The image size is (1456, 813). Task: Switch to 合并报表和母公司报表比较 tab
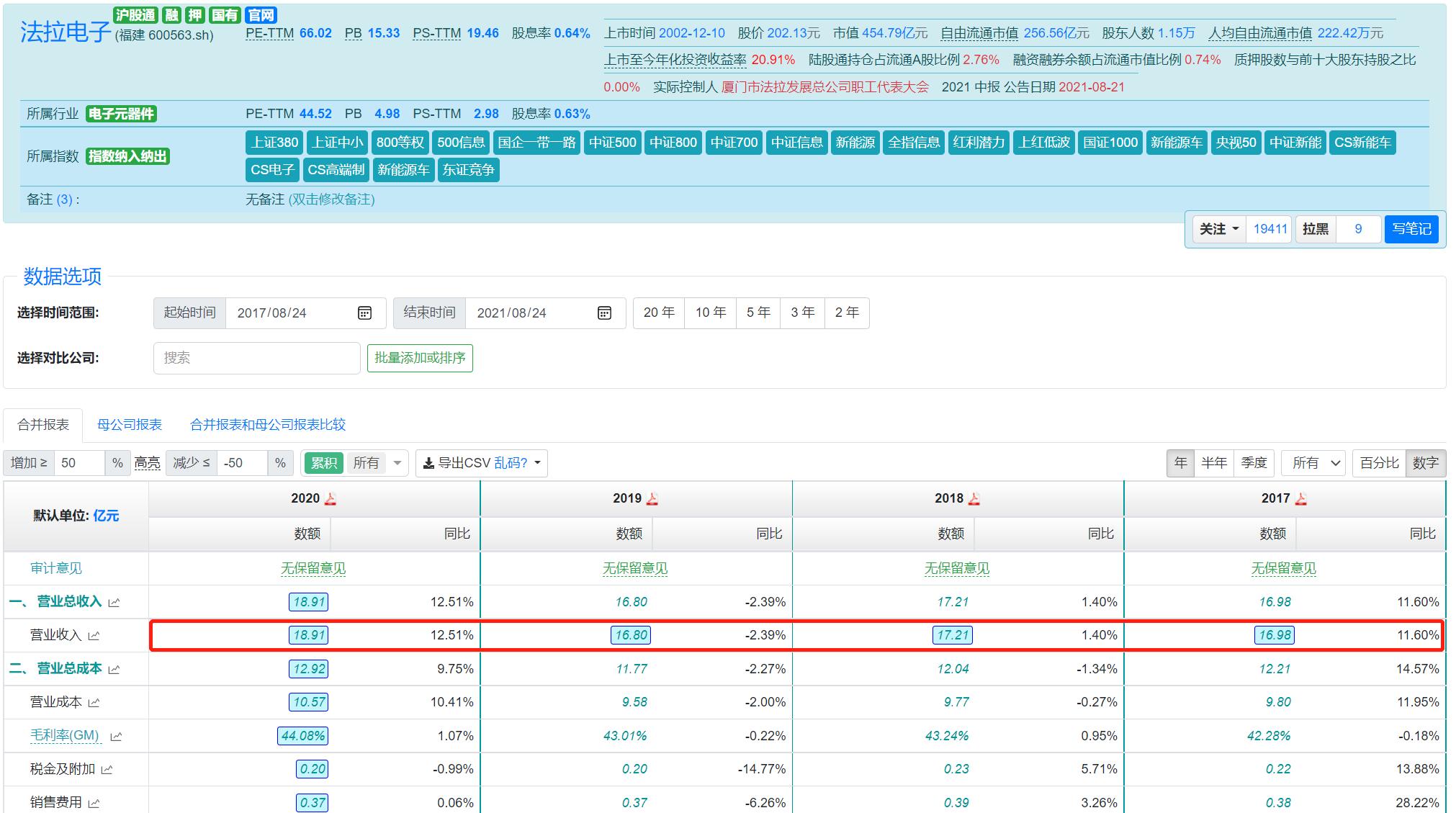tap(268, 425)
